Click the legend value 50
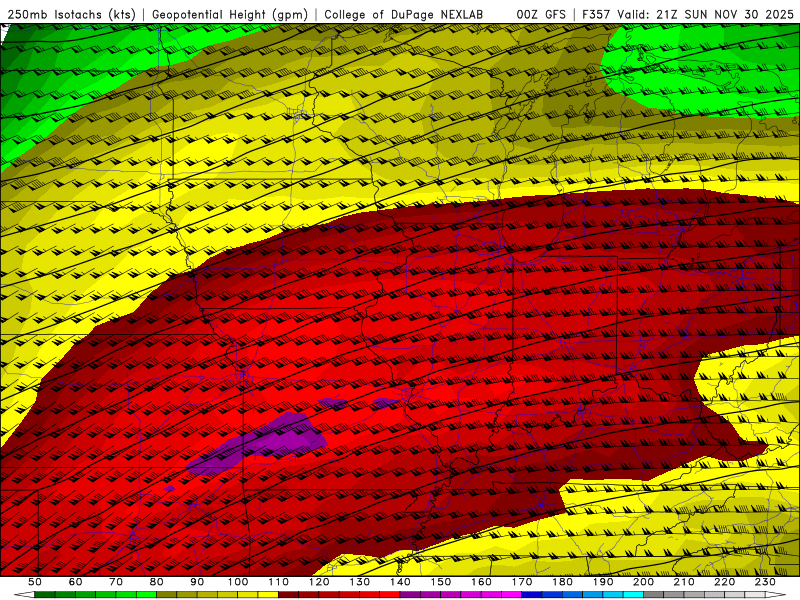This screenshot has width=800, height=600. 35,582
